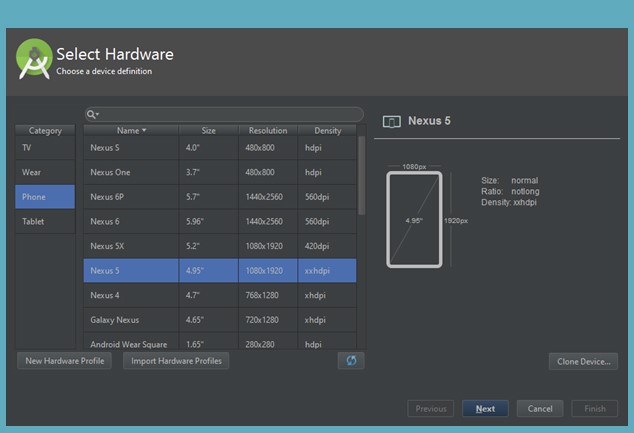Image resolution: width=634 pixels, height=433 pixels.
Task: Click the 'Density: xxhdpi' detail text
Action: click(509, 202)
